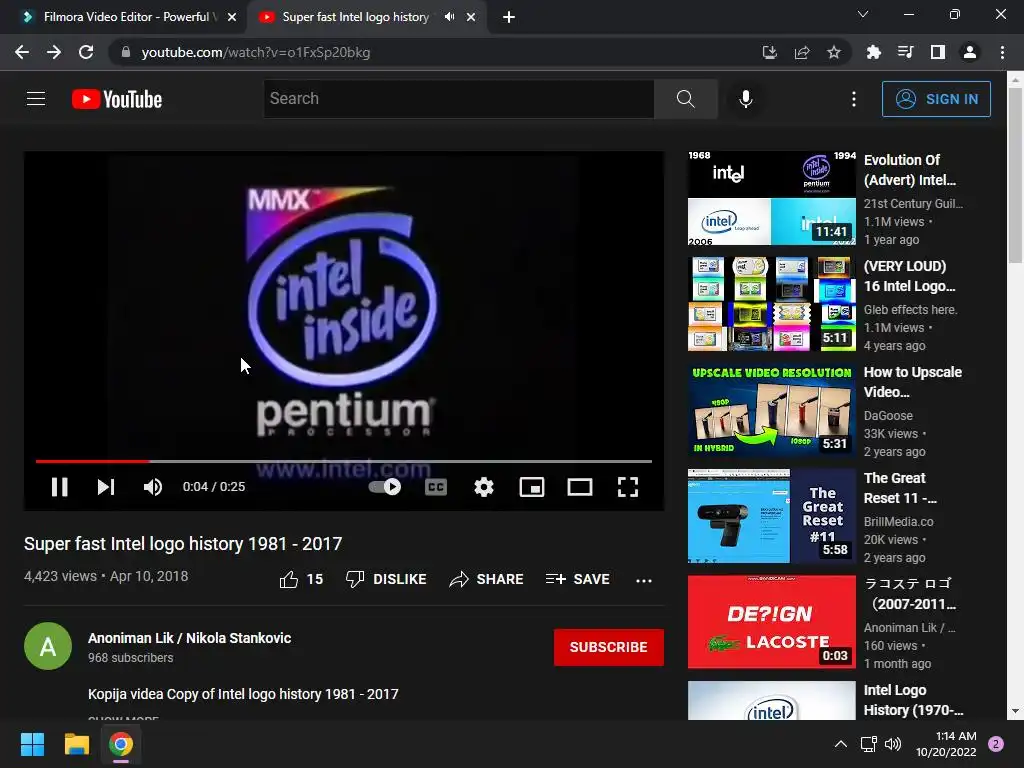Install app icon in address bar
Image resolution: width=1024 pixels, height=768 pixels.
tap(770, 52)
